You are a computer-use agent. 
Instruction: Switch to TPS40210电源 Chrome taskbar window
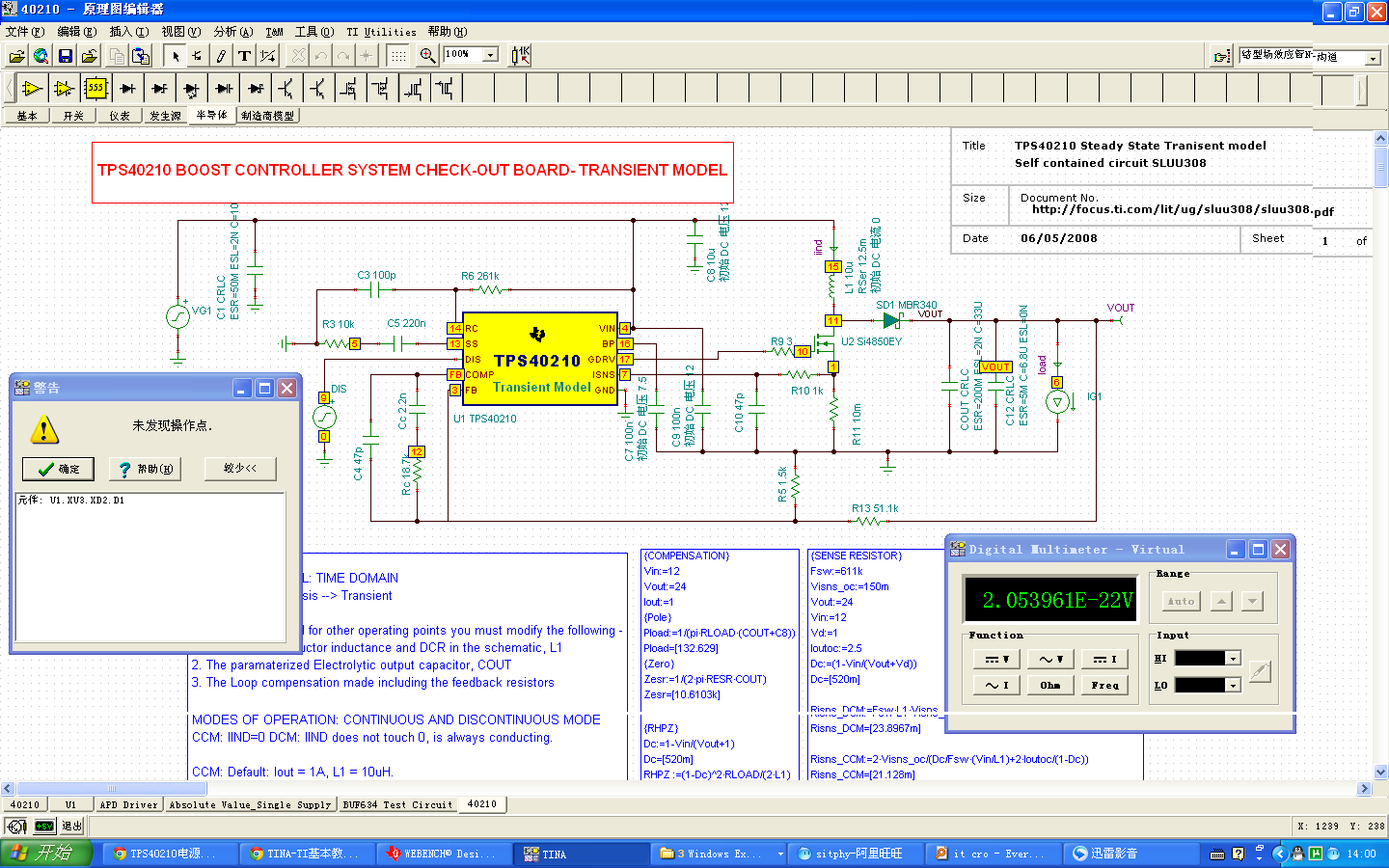(172, 854)
